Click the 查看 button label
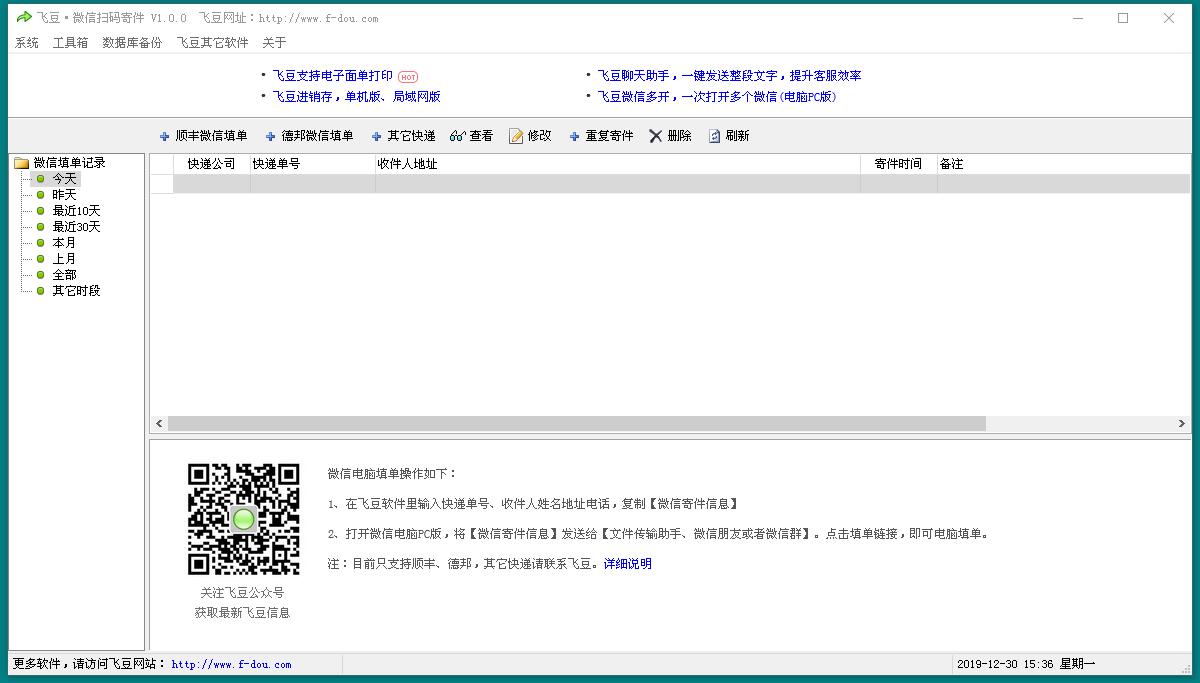 tap(481, 136)
